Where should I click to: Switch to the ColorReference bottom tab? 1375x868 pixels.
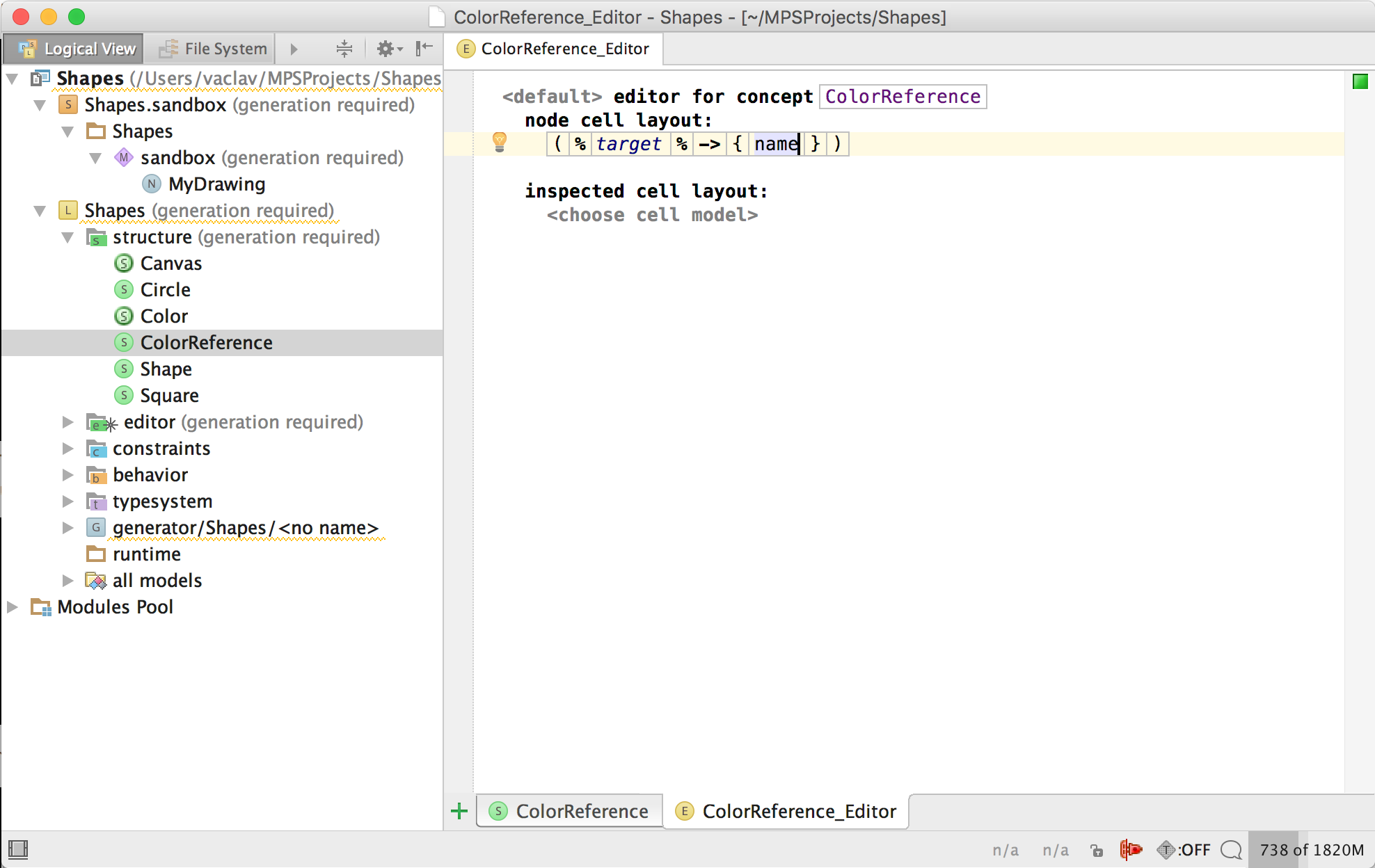pyautogui.click(x=569, y=811)
